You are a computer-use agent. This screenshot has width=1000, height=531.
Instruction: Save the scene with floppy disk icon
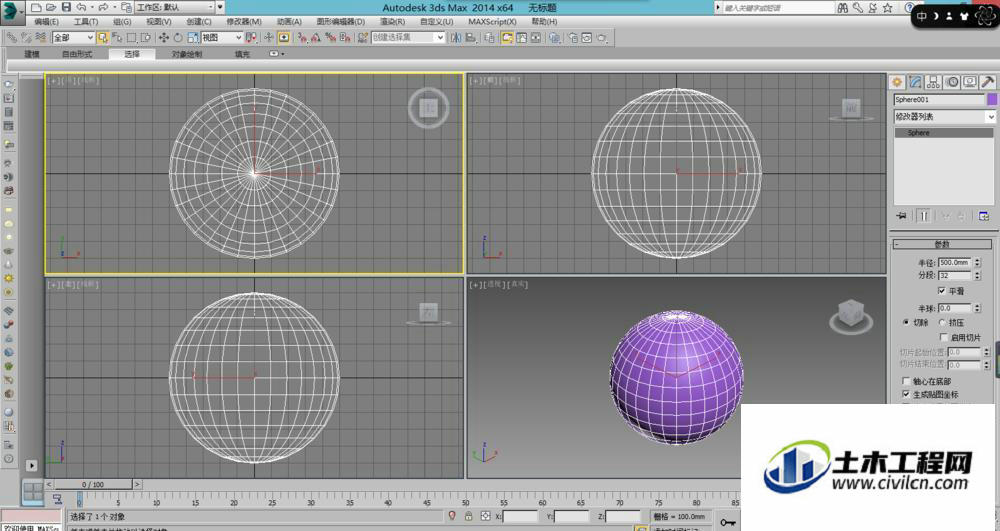[x=66, y=8]
